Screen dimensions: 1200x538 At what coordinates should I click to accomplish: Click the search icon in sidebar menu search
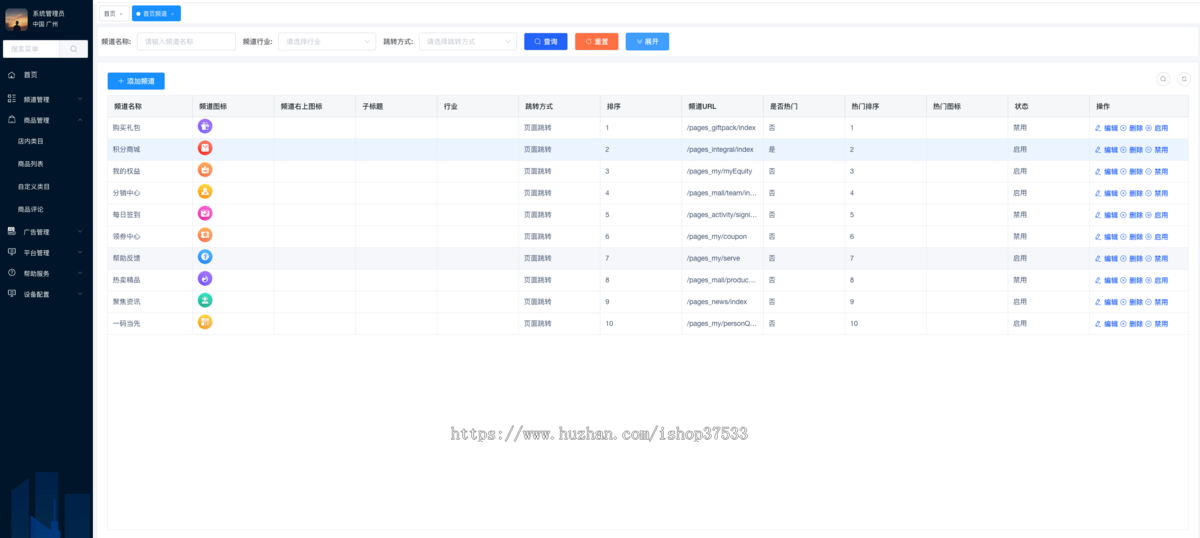pyautogui.click(x=74, y=49)
